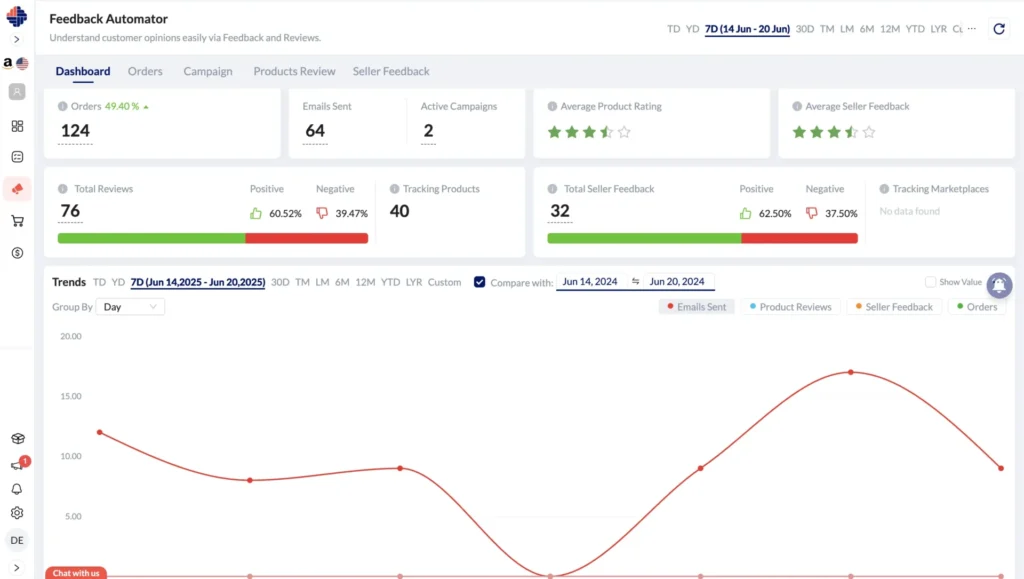The image size is (1024, 579).
Task: Select Trends LYR range
Action: [414, 282]
